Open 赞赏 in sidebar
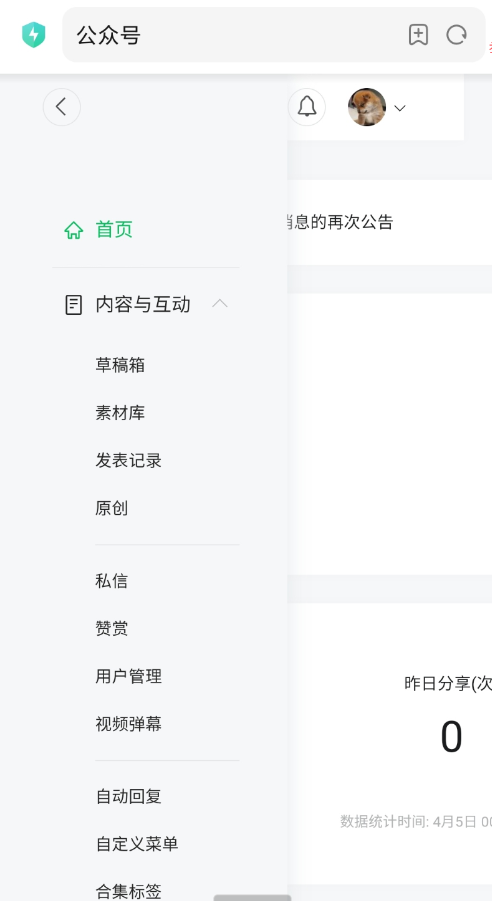This screenshot has height=901, width=492. [x=112, y=629]
